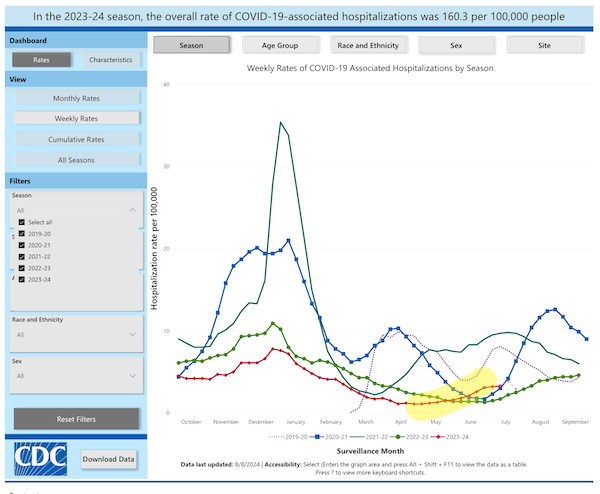Choose the Monthly Rates view
600x494 pixels.
click(77, 98)
